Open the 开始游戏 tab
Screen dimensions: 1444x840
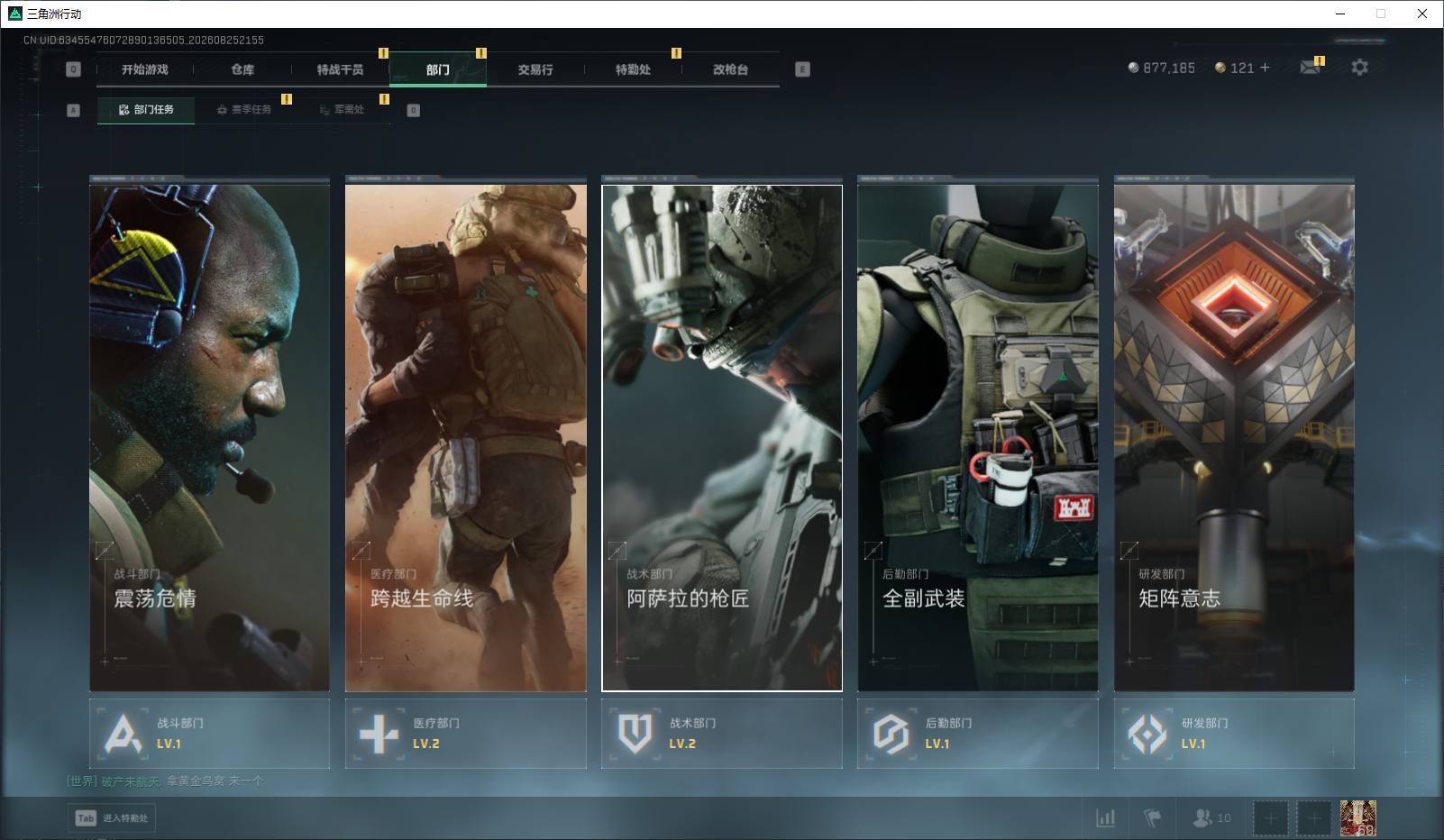point(145,69)
